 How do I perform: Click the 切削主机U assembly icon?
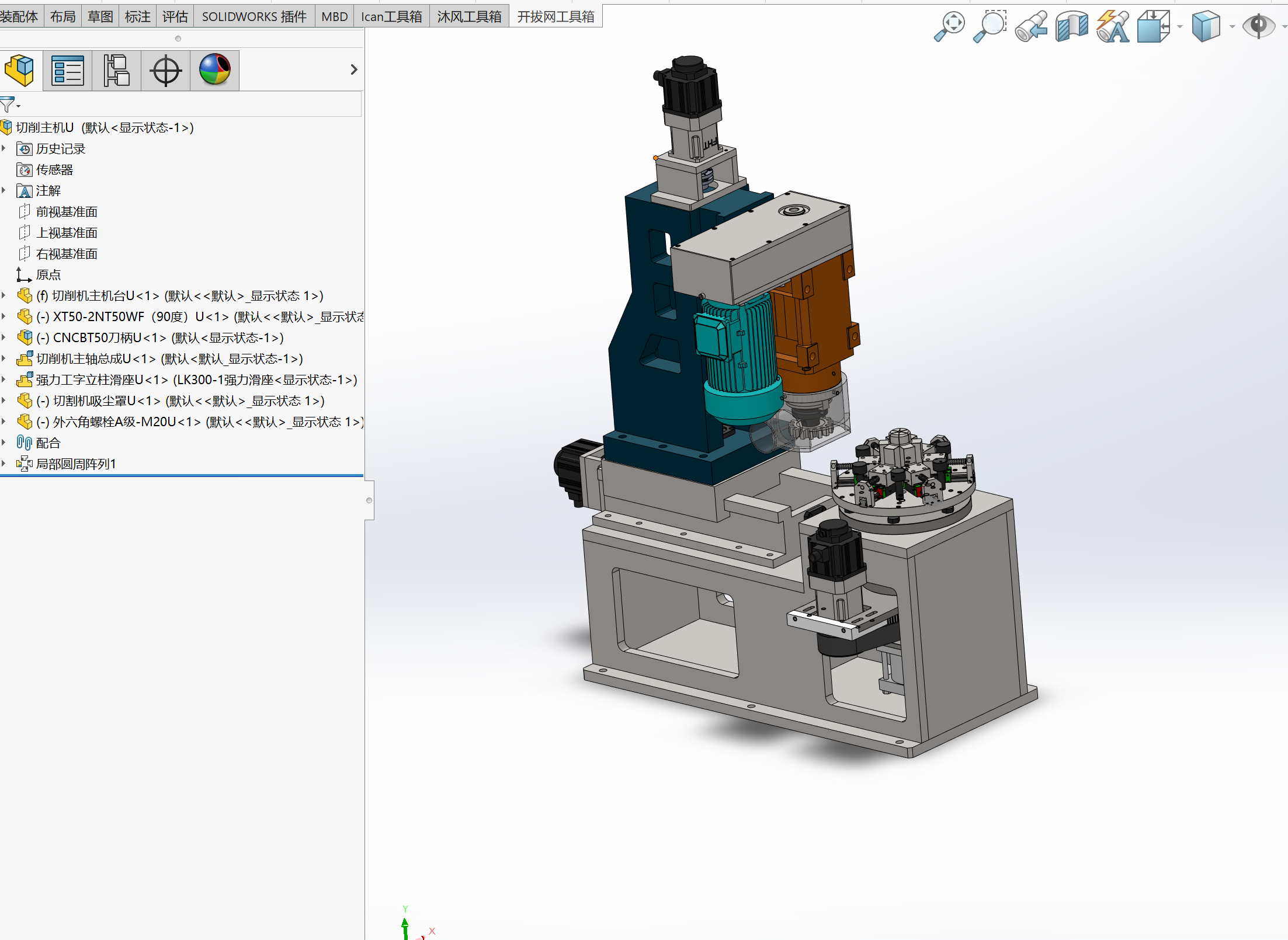pyautogui.click(x=6, y=127)
